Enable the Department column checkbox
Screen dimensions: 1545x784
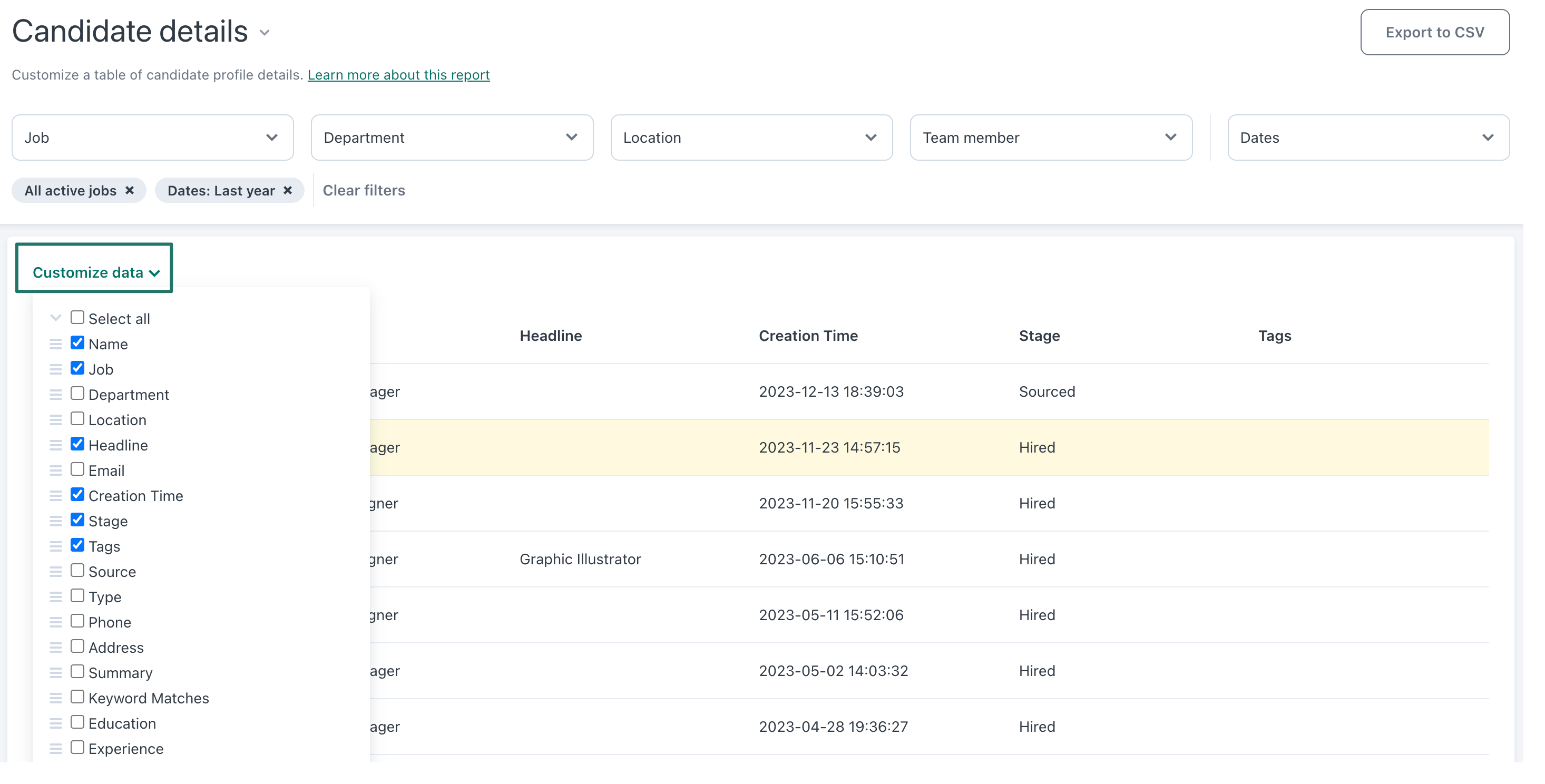(77, 394)
